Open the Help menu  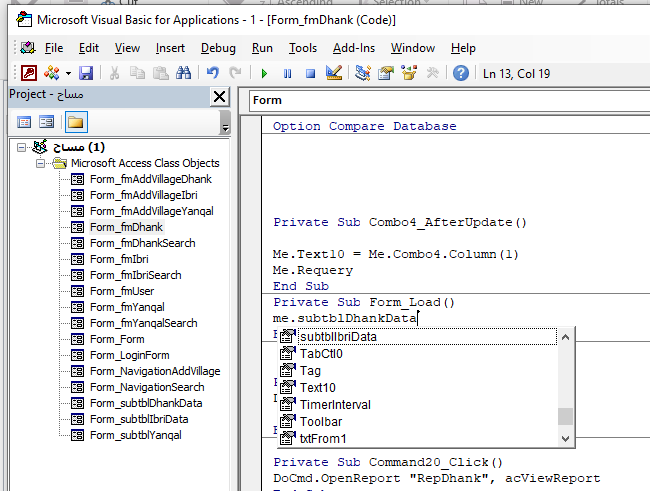click(463, 48)
